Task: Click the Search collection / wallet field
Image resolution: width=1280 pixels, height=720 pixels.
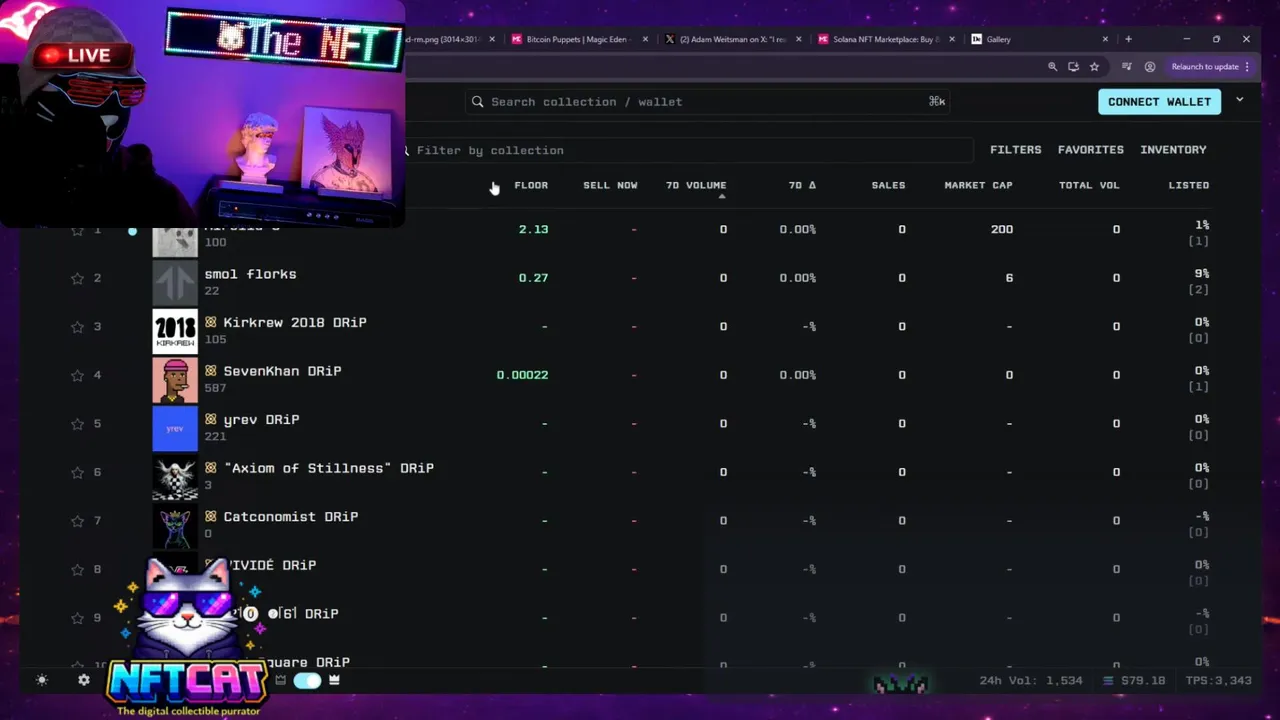Action: pos(708,102)
